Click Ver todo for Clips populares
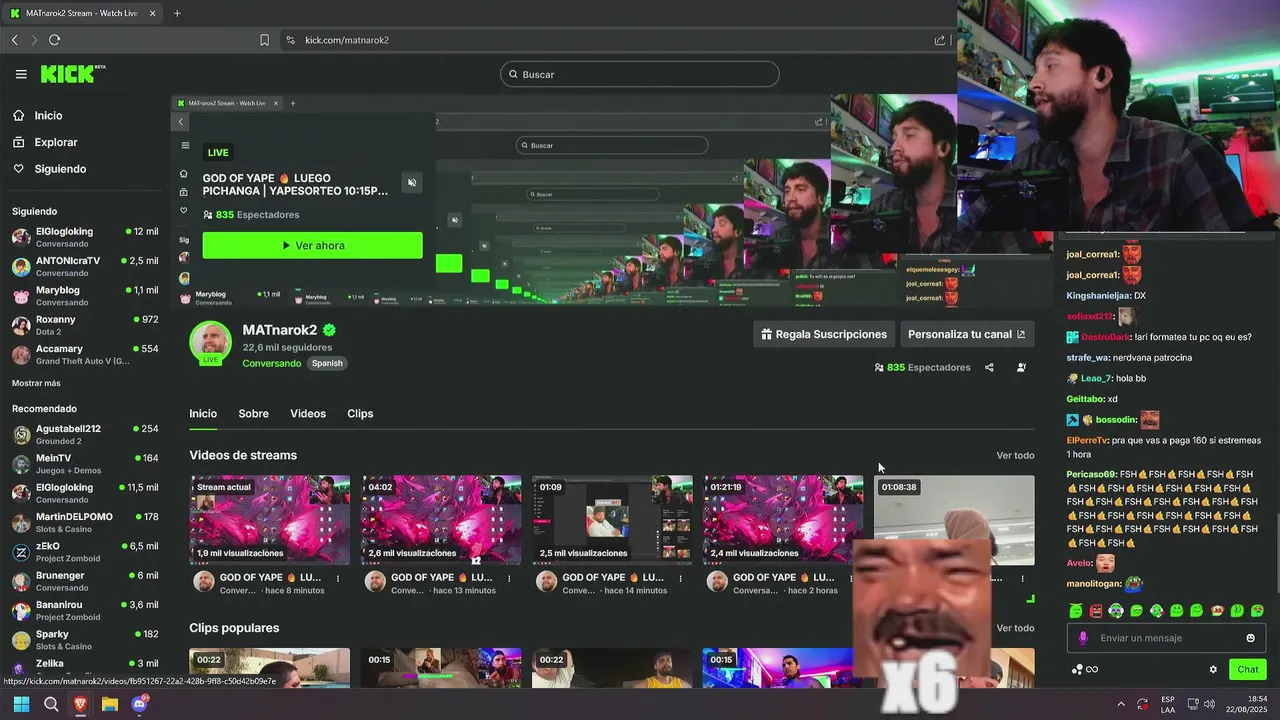The image size is (1280, 720). click(x=1015, y=628)
